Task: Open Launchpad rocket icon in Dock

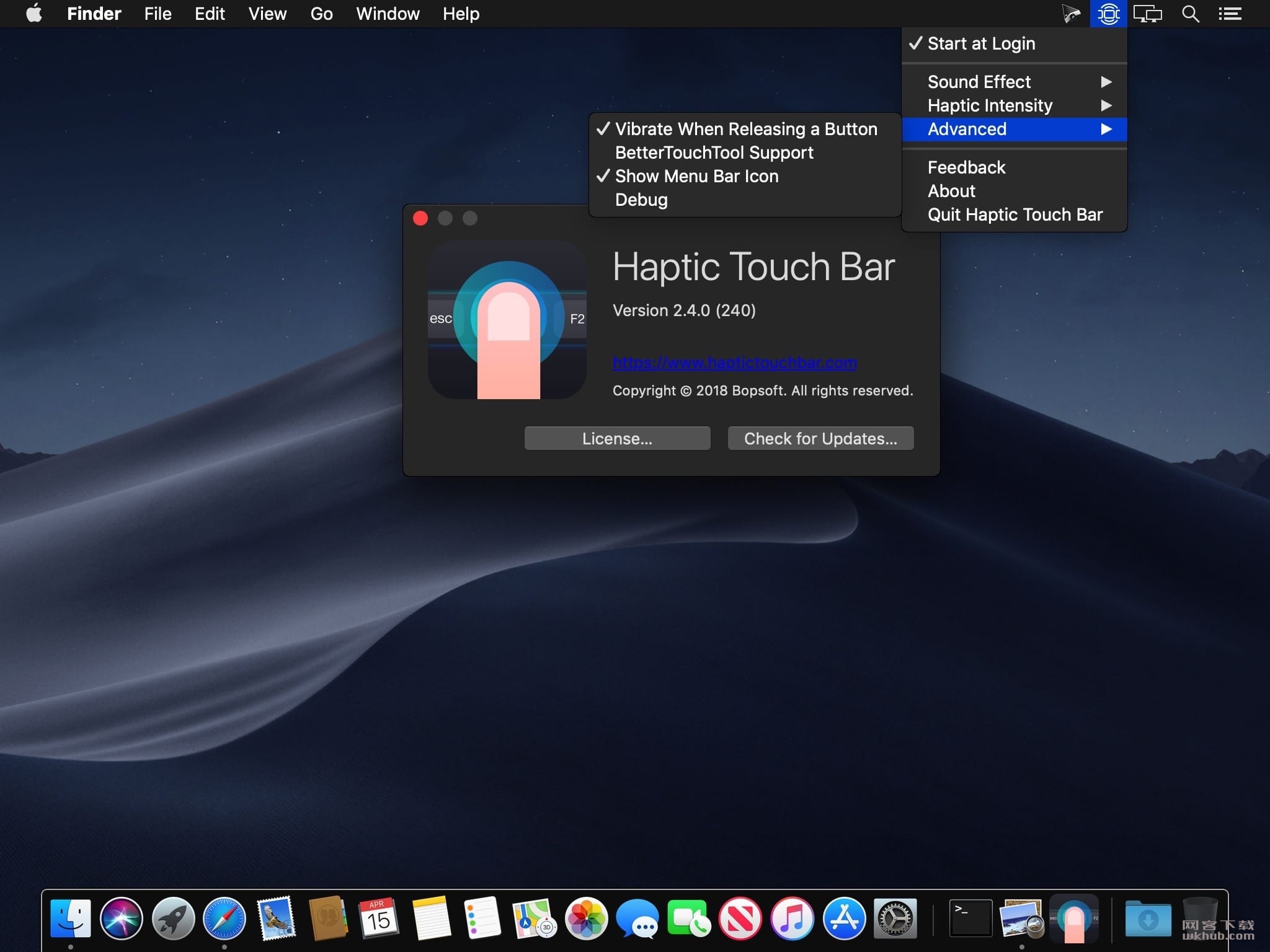Action: 174,918
